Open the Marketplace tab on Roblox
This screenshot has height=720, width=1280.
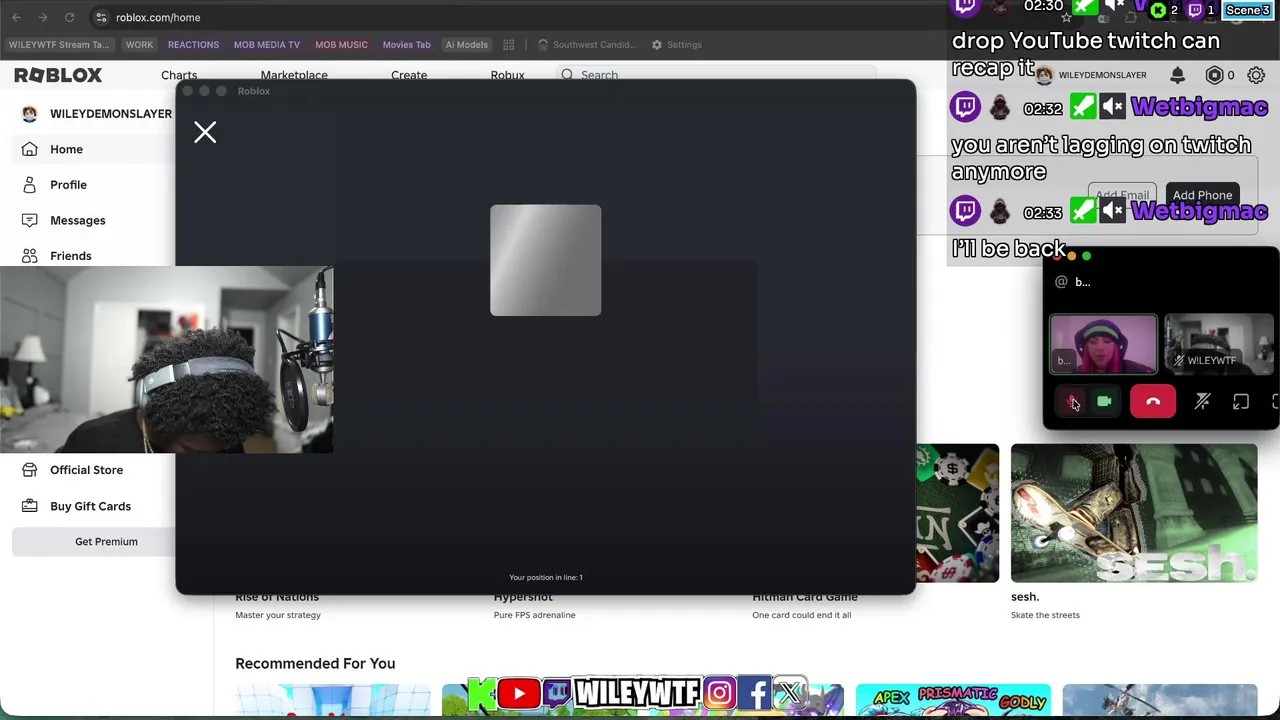pos(294,75)
